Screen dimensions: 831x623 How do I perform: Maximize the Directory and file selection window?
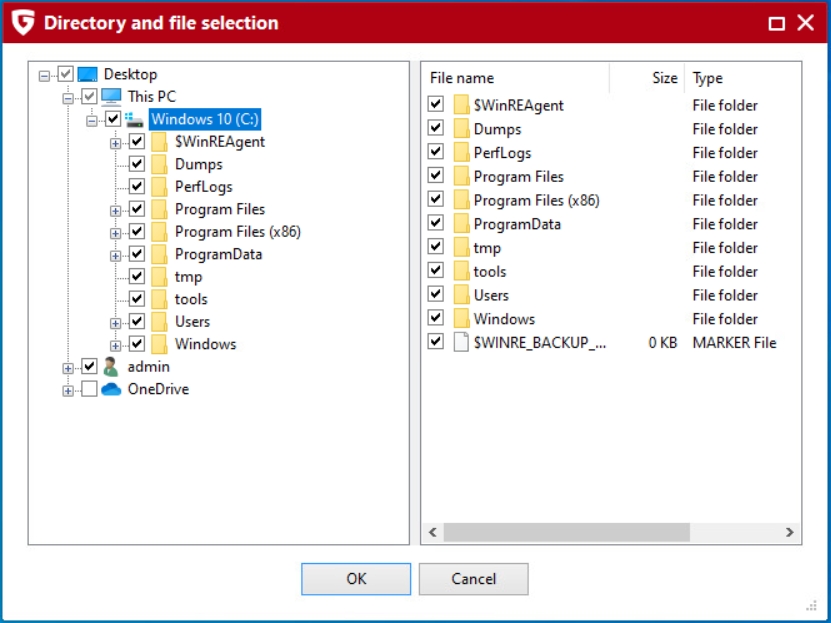(776, 23)
